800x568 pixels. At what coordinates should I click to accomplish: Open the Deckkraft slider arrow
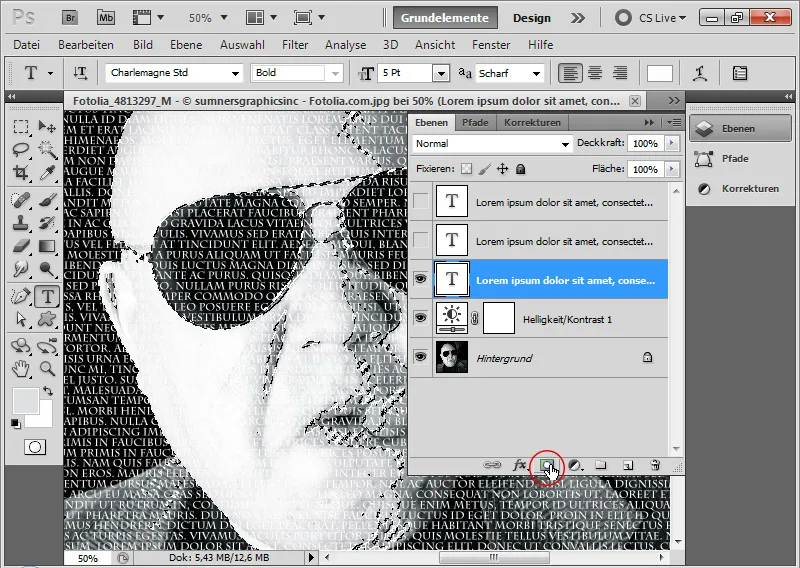pyautogui.click(x=672, y=143)
